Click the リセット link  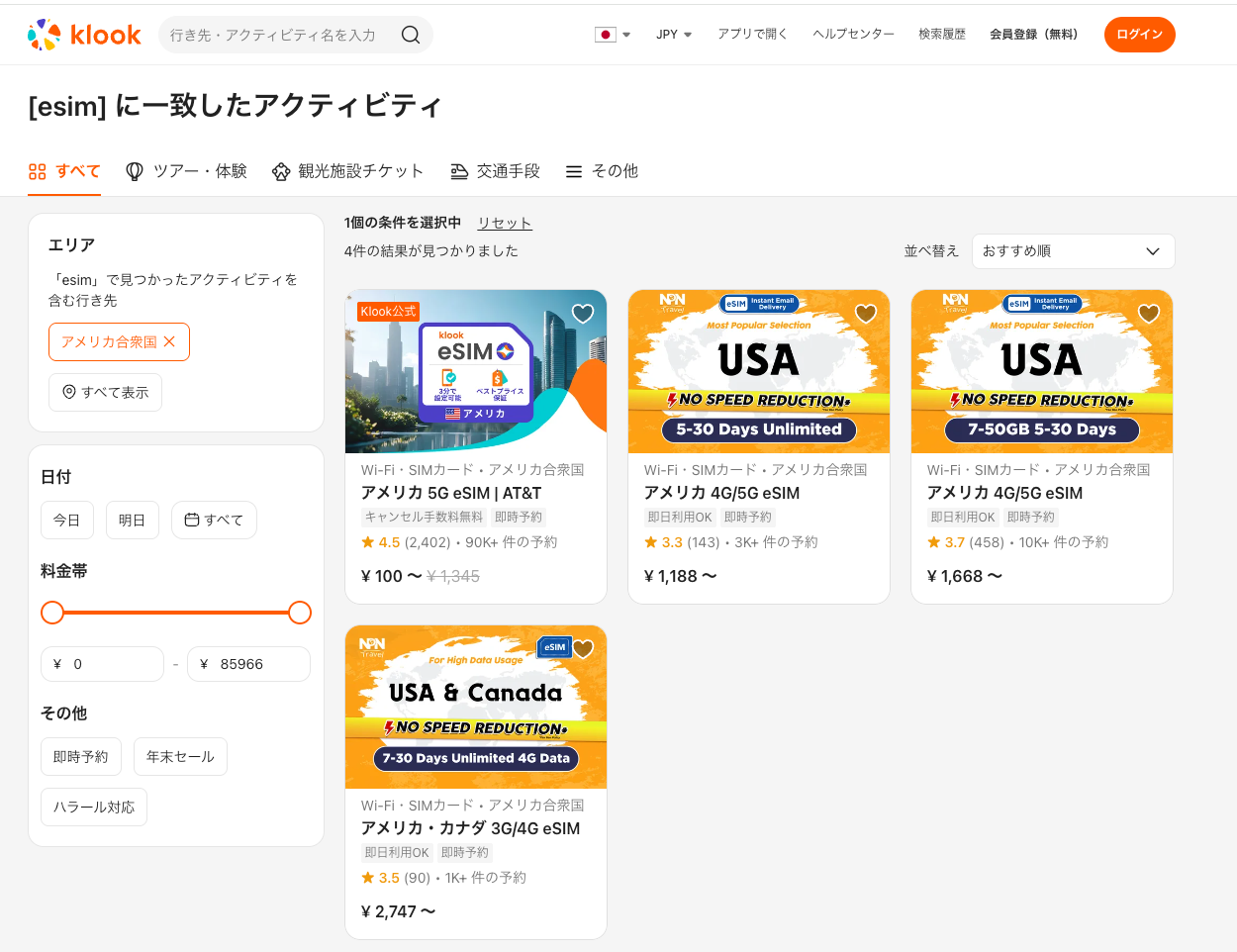[x=505, y=224]
